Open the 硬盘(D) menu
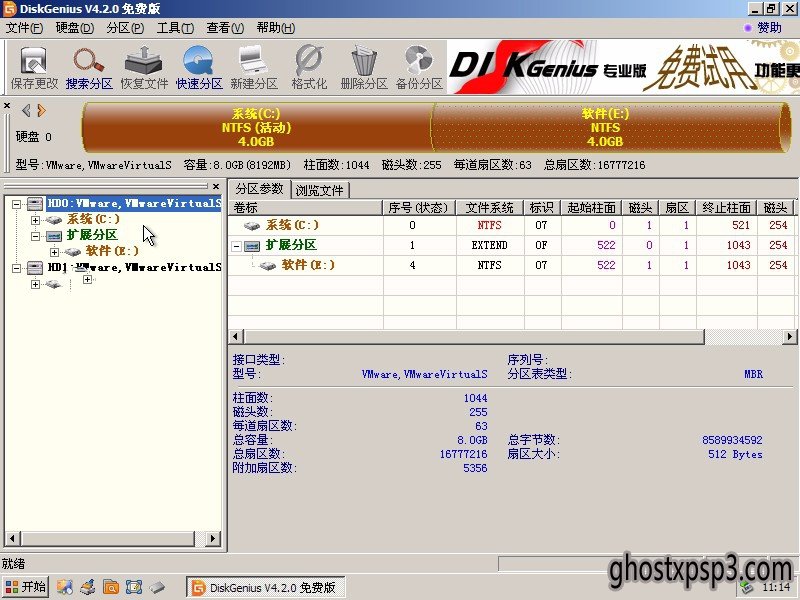The width and height of the screenshot is (800, 600). [x=74, y=28]
